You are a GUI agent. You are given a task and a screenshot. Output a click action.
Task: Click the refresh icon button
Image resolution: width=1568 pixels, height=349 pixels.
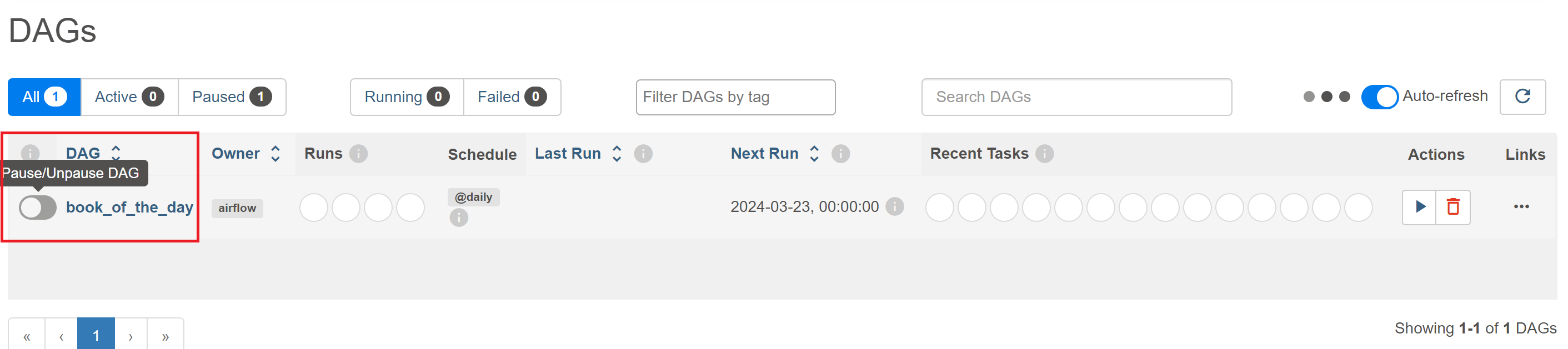pyautogui.click(x=1522, y=97)
